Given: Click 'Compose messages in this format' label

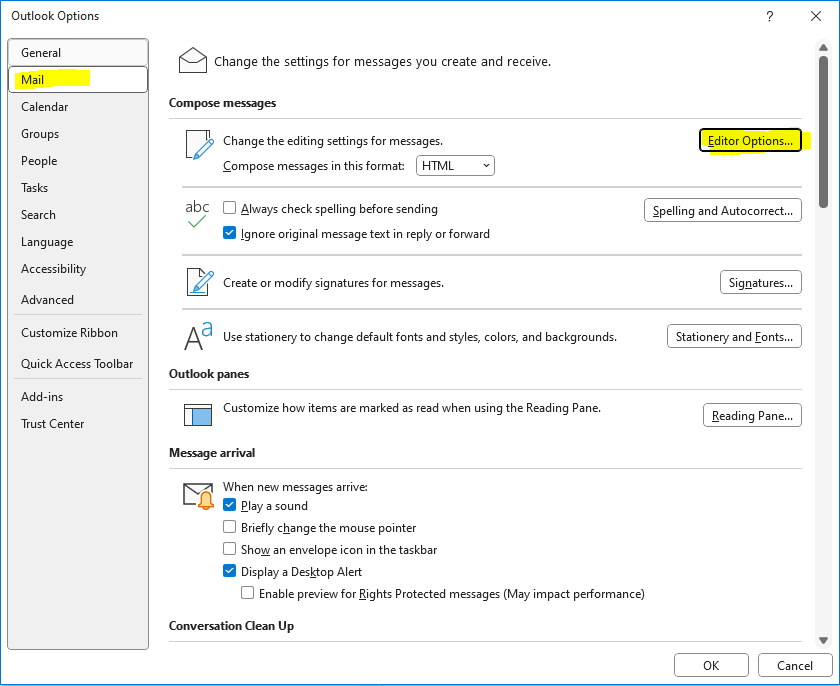Looking at the screenshot, I should pyautogui.click(x=314, y=165).
